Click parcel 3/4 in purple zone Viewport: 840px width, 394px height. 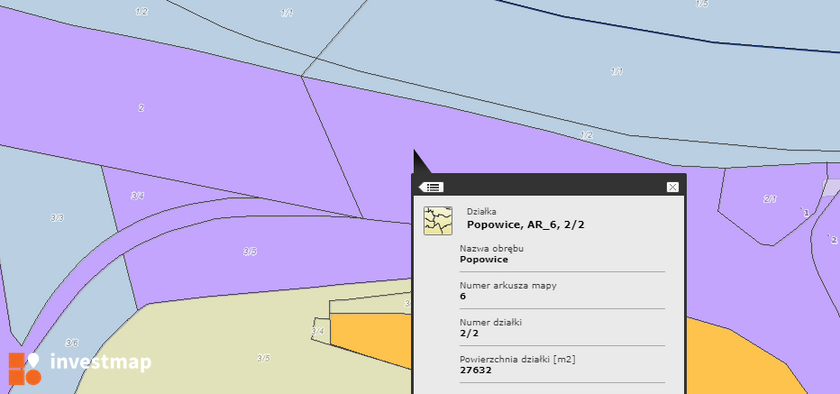(138, 196)
